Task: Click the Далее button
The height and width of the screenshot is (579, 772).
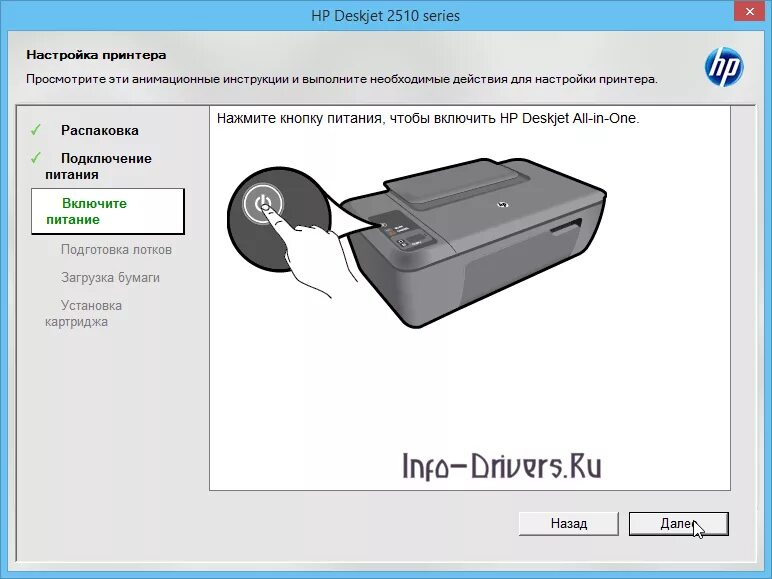Action: (x=678, y=523)
